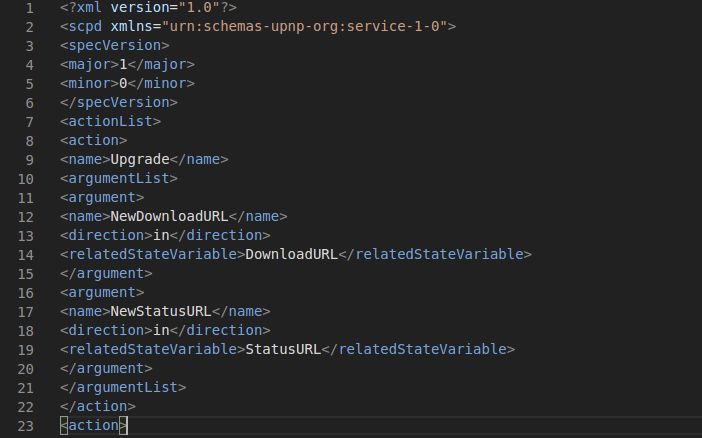Click the NewDownloadURL text

point(169,216)
